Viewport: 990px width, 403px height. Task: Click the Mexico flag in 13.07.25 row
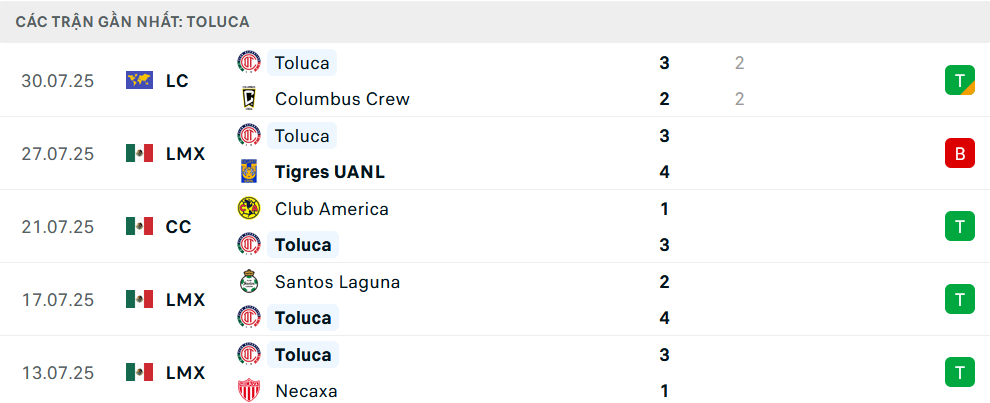pyautogui.click(x=140, y=371)
